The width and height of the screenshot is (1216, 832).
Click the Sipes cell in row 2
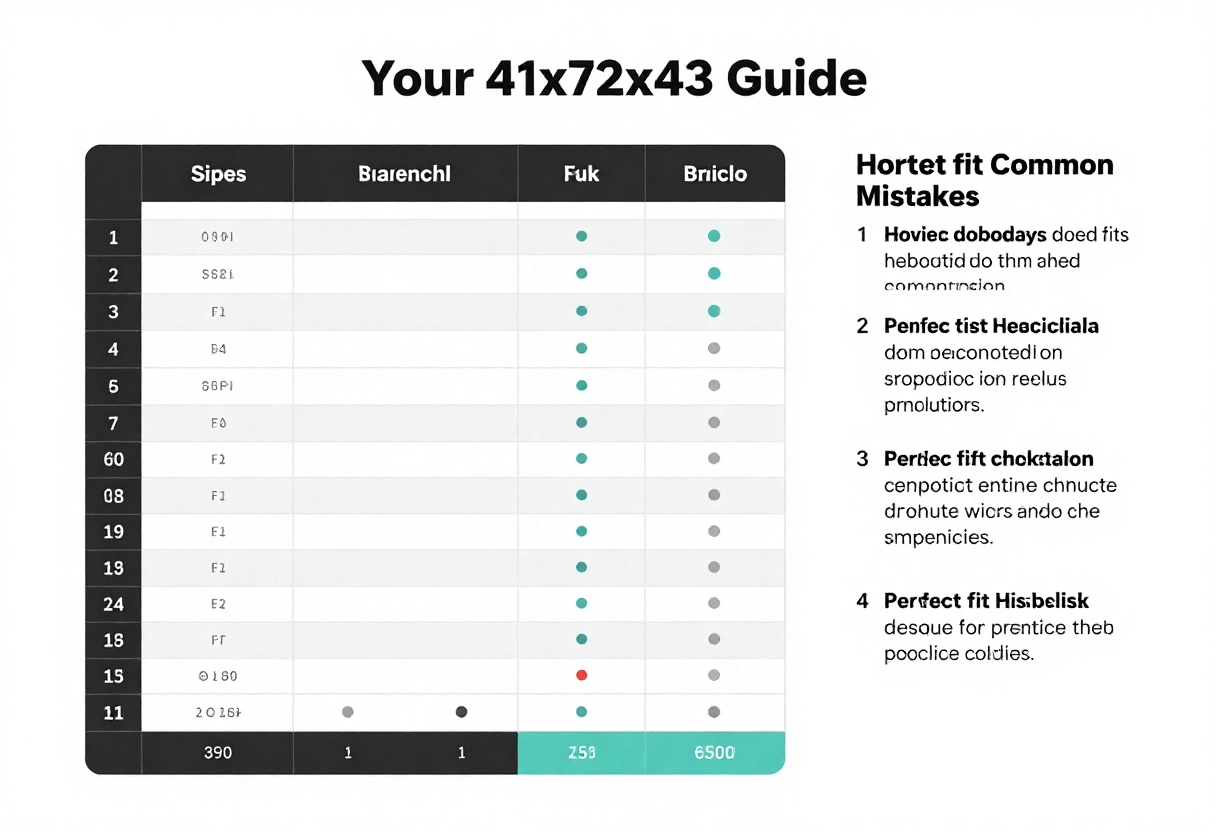218,274
